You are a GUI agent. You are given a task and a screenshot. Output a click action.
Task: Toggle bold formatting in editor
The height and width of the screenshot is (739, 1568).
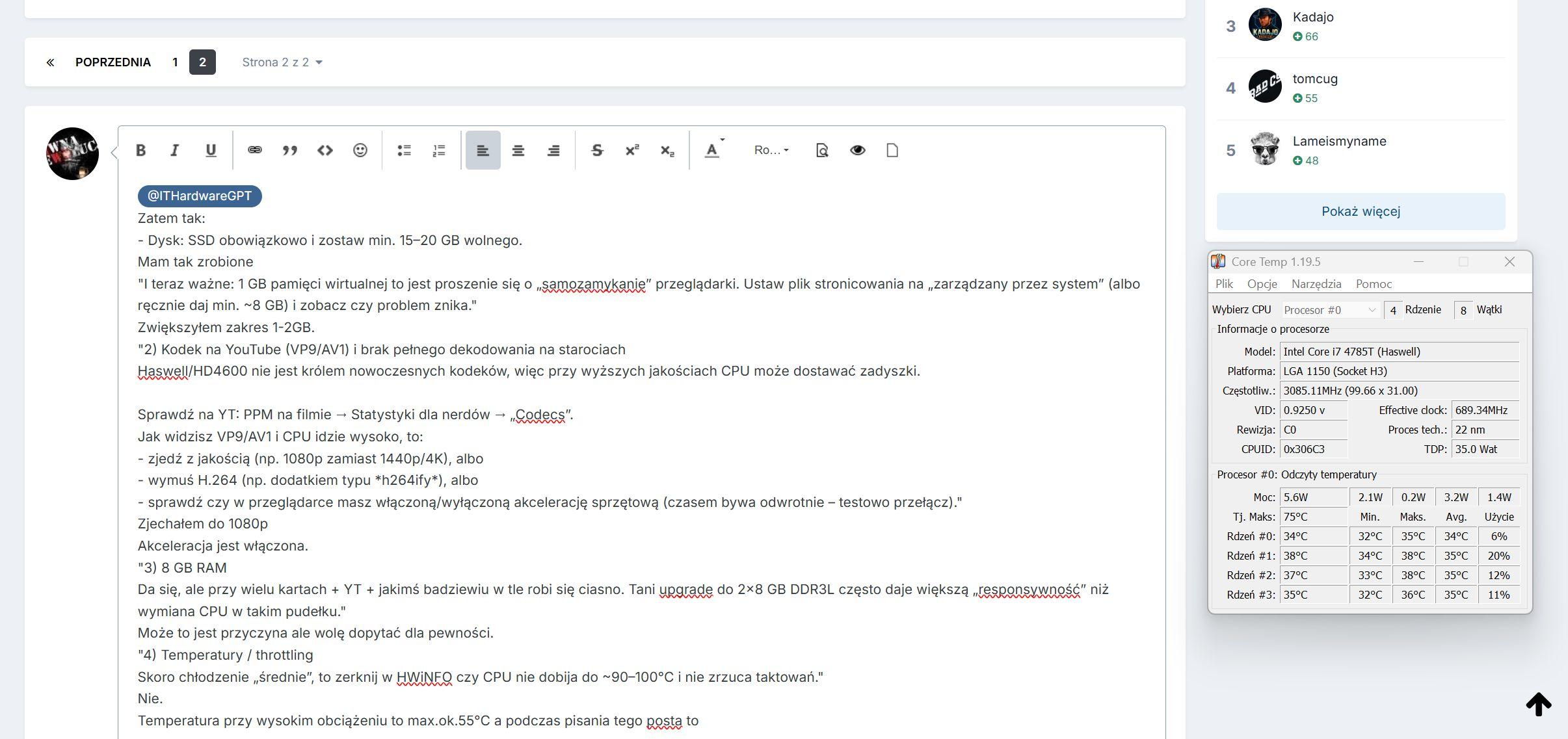(x=140, y=150)
